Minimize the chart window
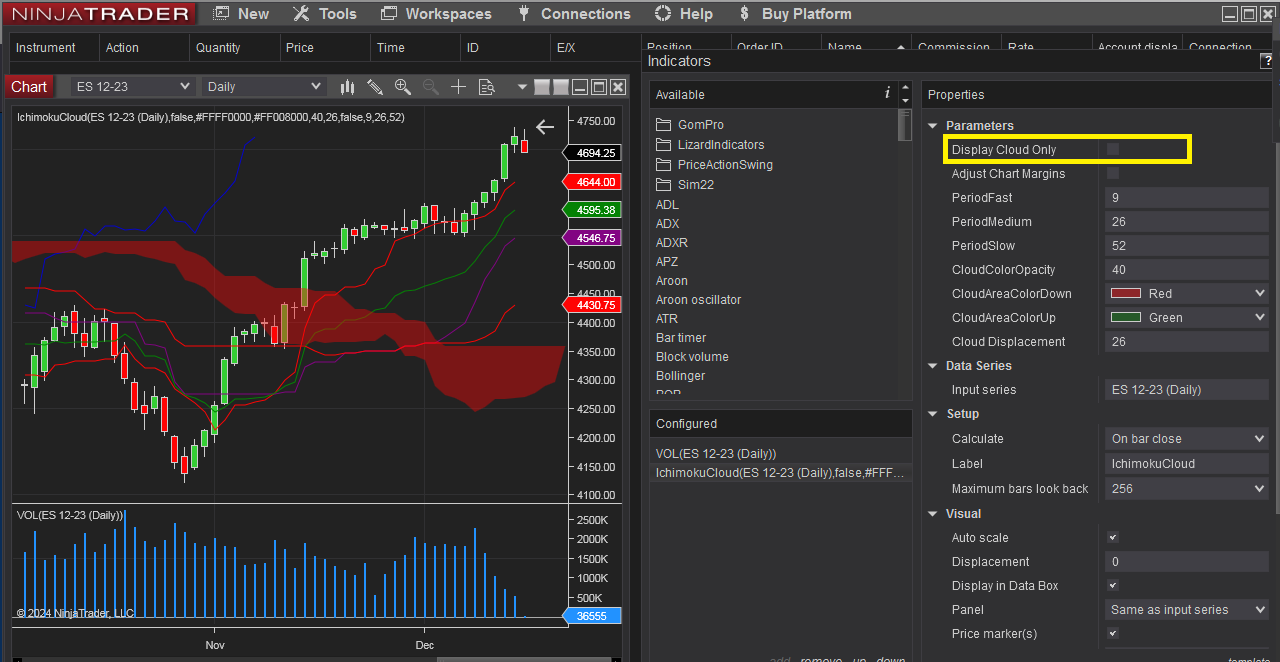 (x=580, y=87)
